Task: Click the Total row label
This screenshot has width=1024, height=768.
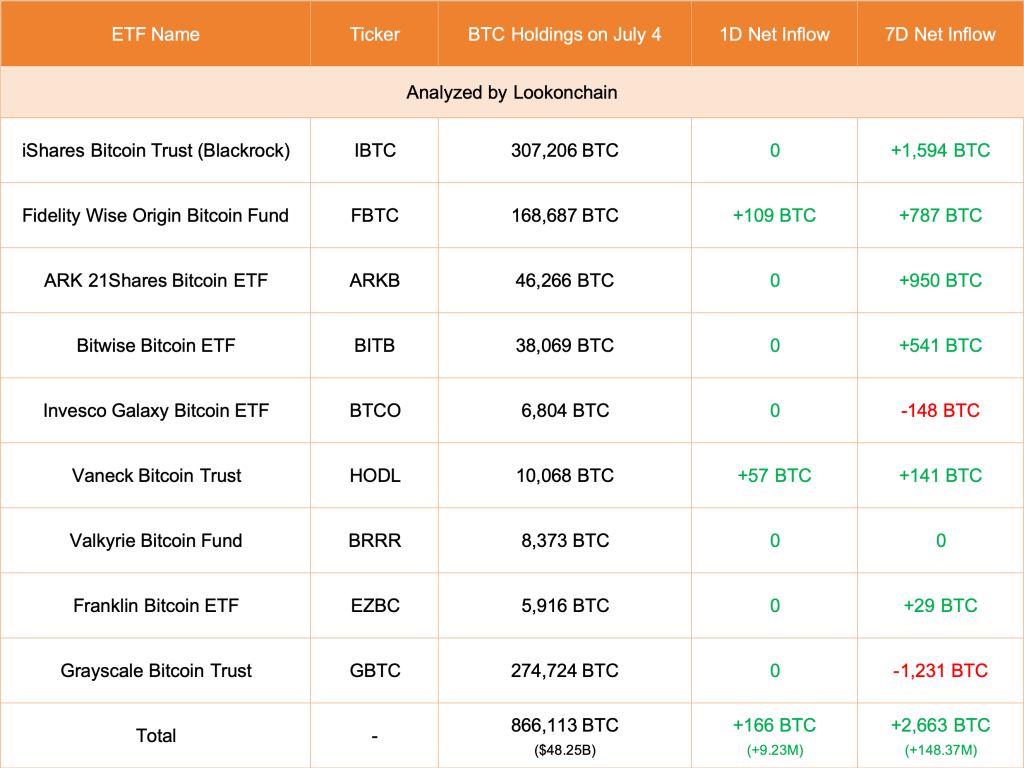Action: point(156,736)
